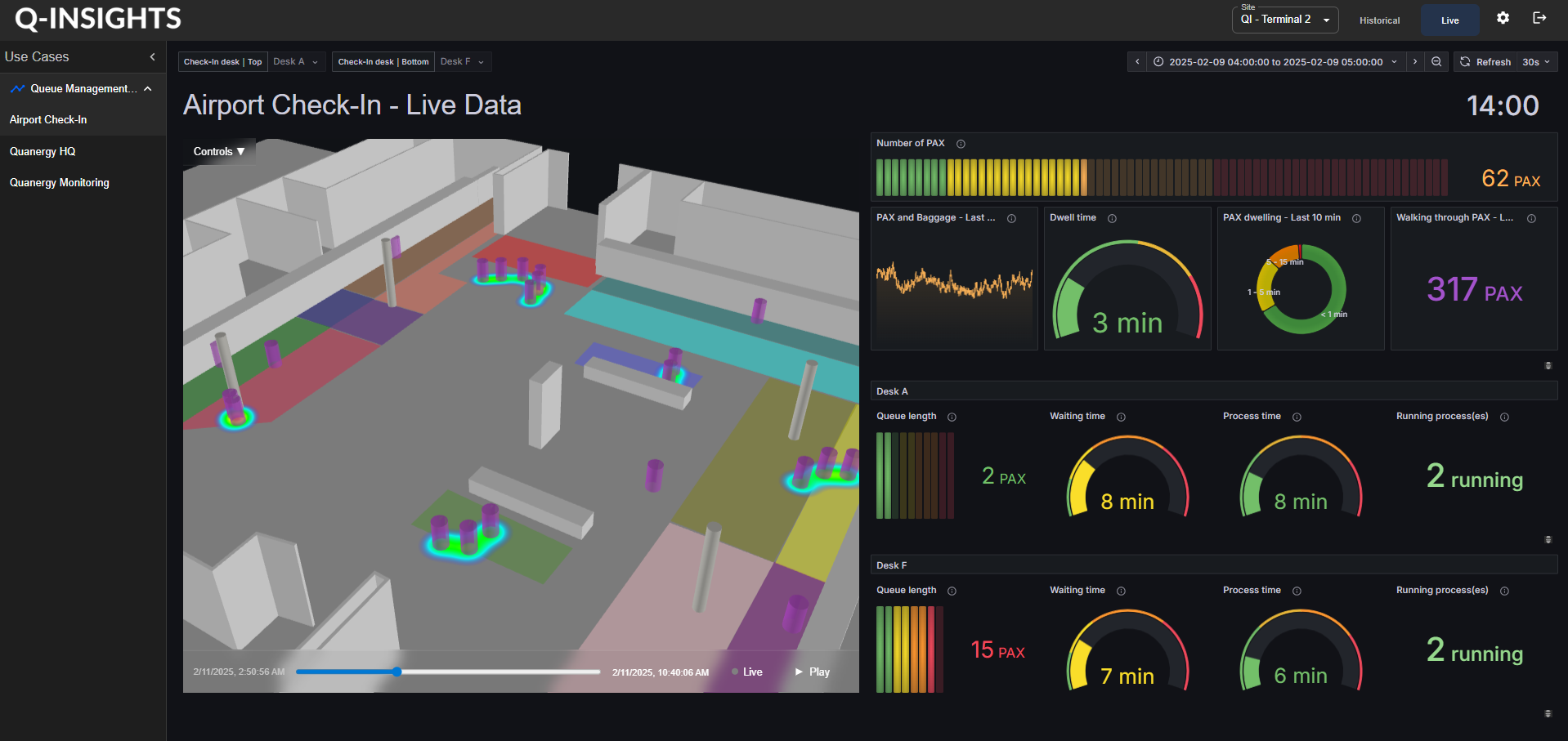Enable Live mode on the playback bar
The height and width of the screenshot is (741, 1568).
(x=746, y=672)
